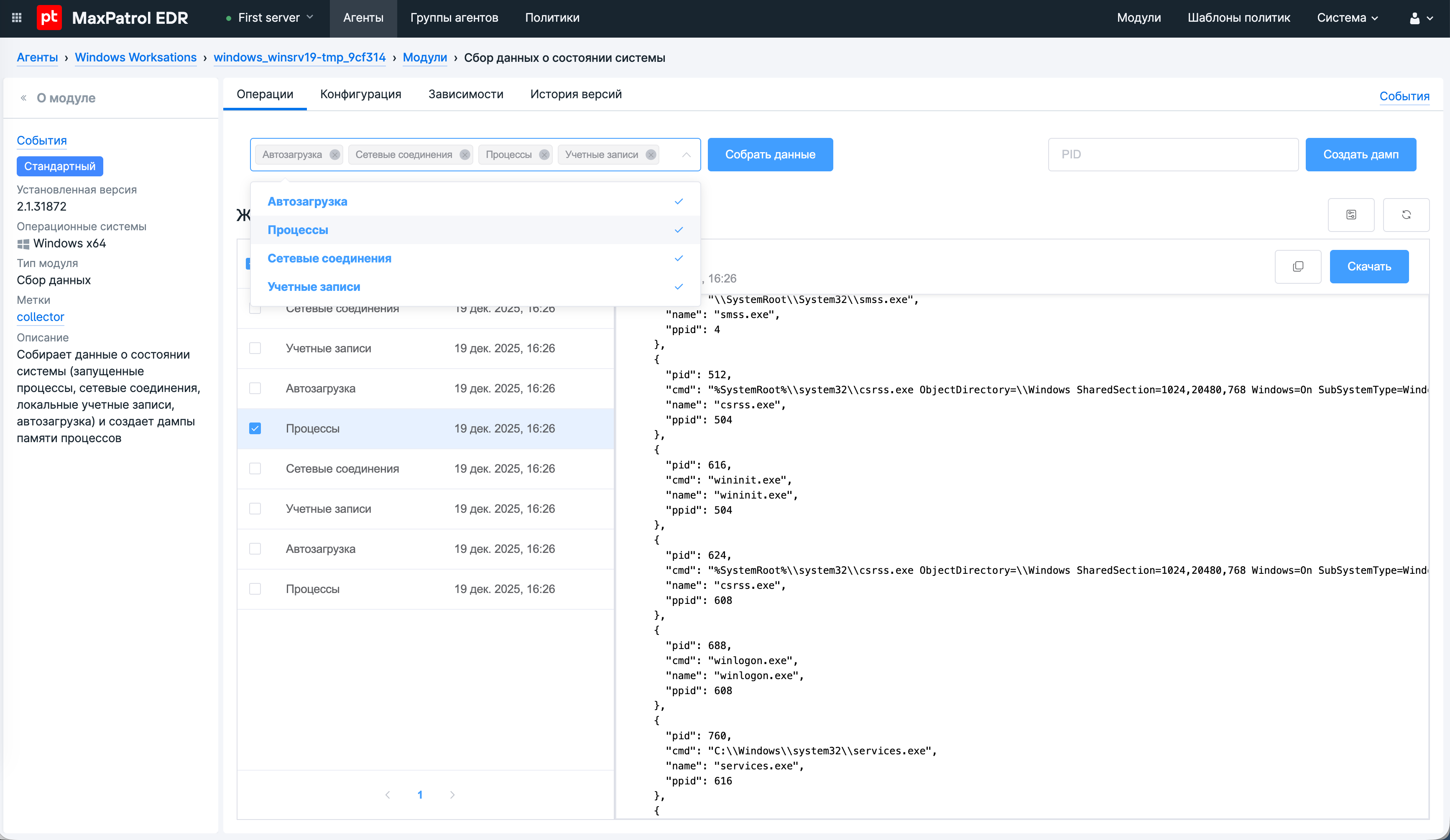Open the journal filter settings icon
Viewport: 1450px width, 840px height.
pos(1351,214)
